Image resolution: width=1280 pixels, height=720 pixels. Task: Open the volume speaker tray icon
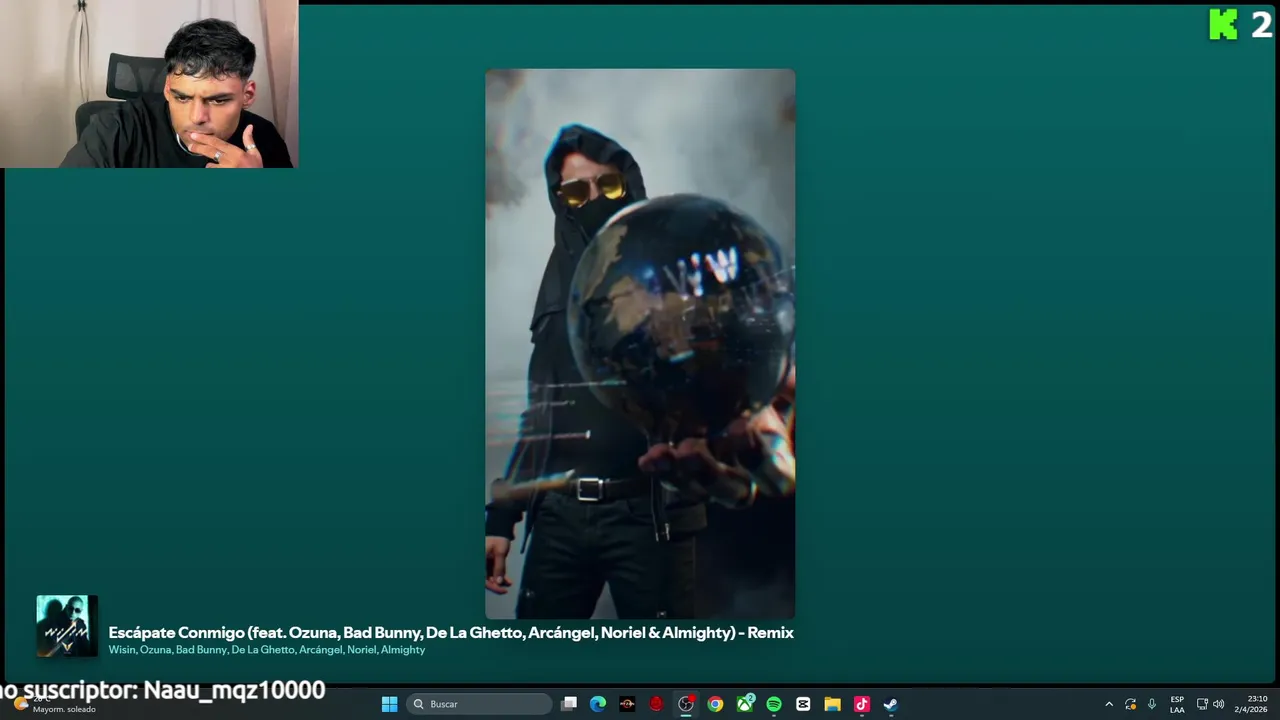(x=1218, y=704)
